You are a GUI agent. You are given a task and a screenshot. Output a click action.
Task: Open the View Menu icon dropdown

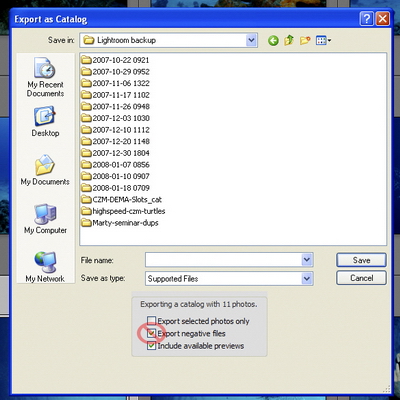pyautogui.click(x=323, y=41)
